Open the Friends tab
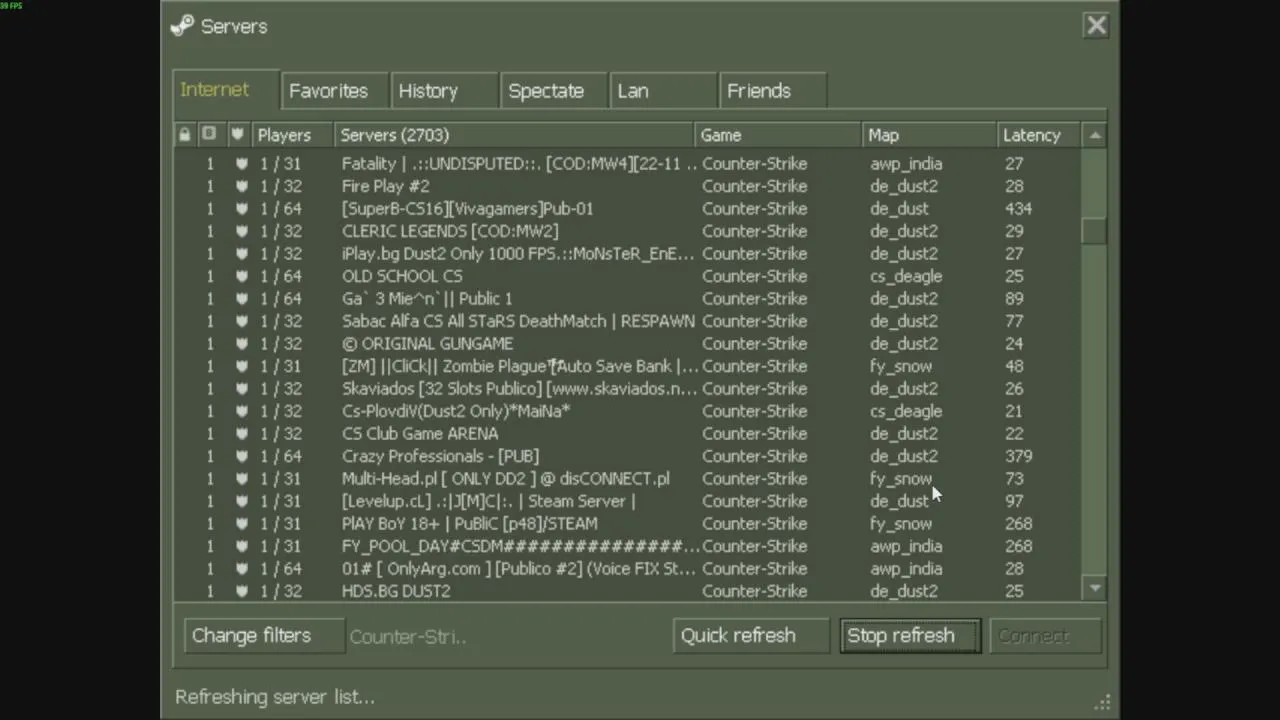The height and width of the screenshot is (720, 1280). (773, 90)
